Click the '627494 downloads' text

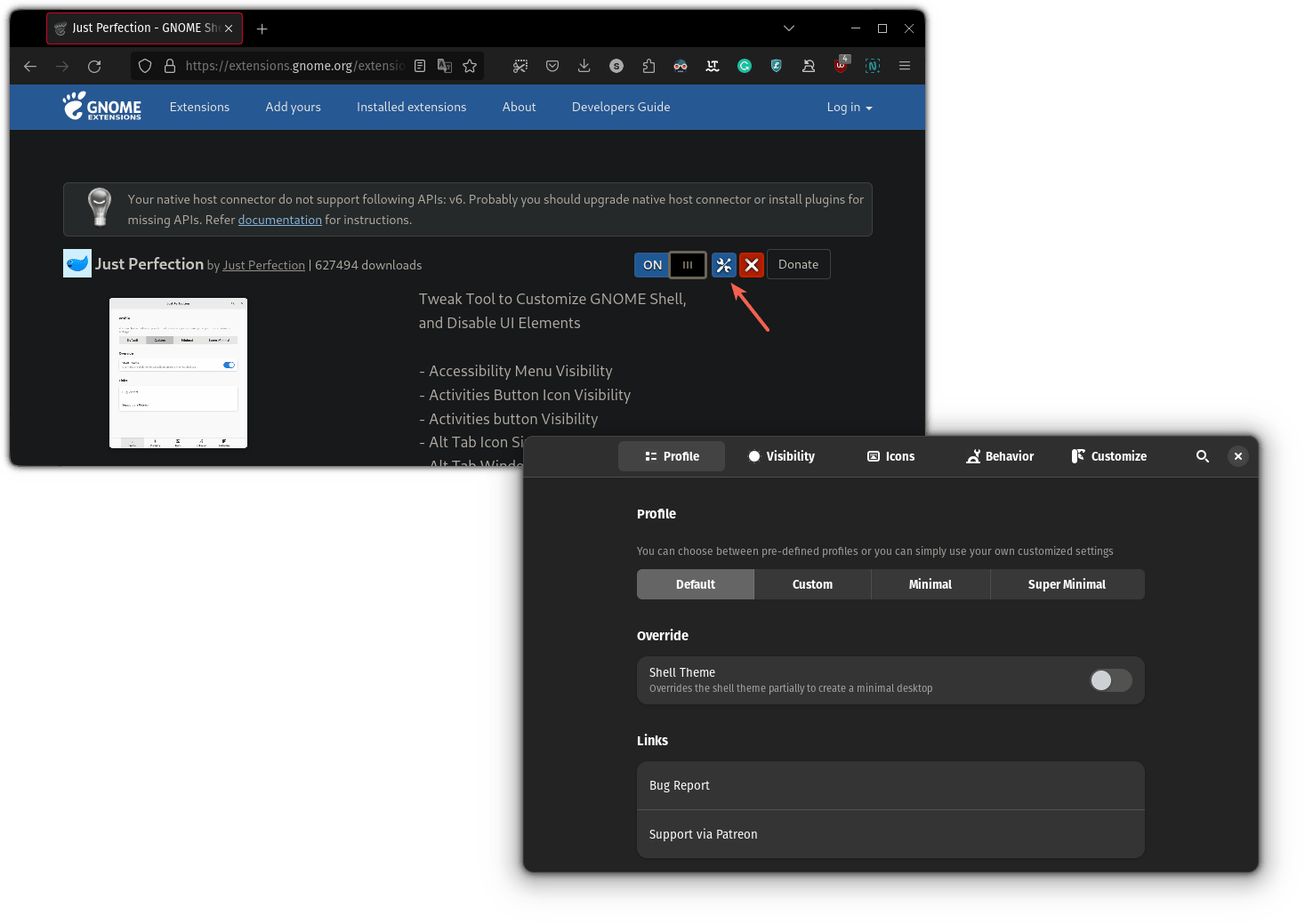point(368,265)
